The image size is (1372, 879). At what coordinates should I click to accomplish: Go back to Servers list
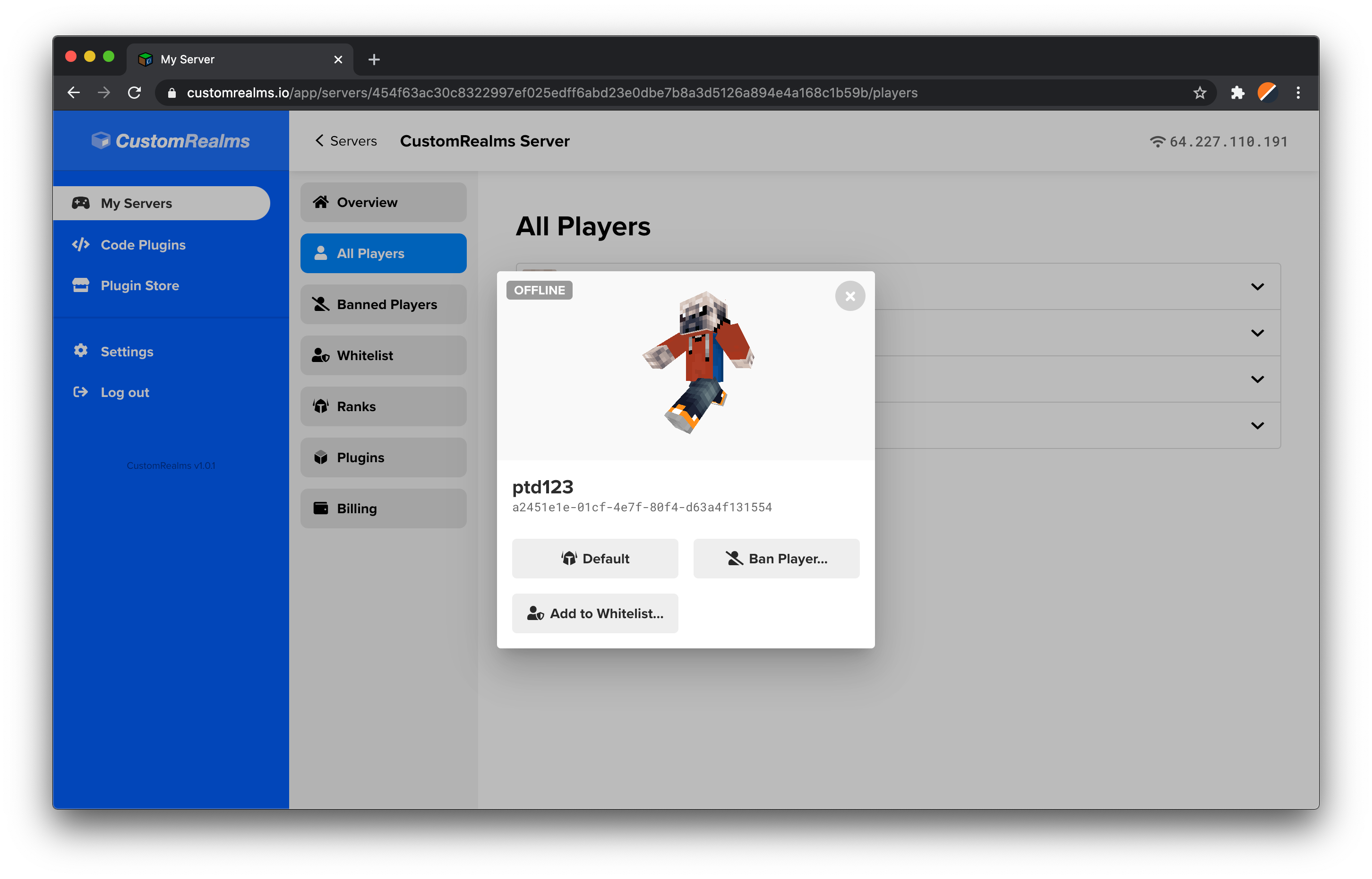click(346, 141)
